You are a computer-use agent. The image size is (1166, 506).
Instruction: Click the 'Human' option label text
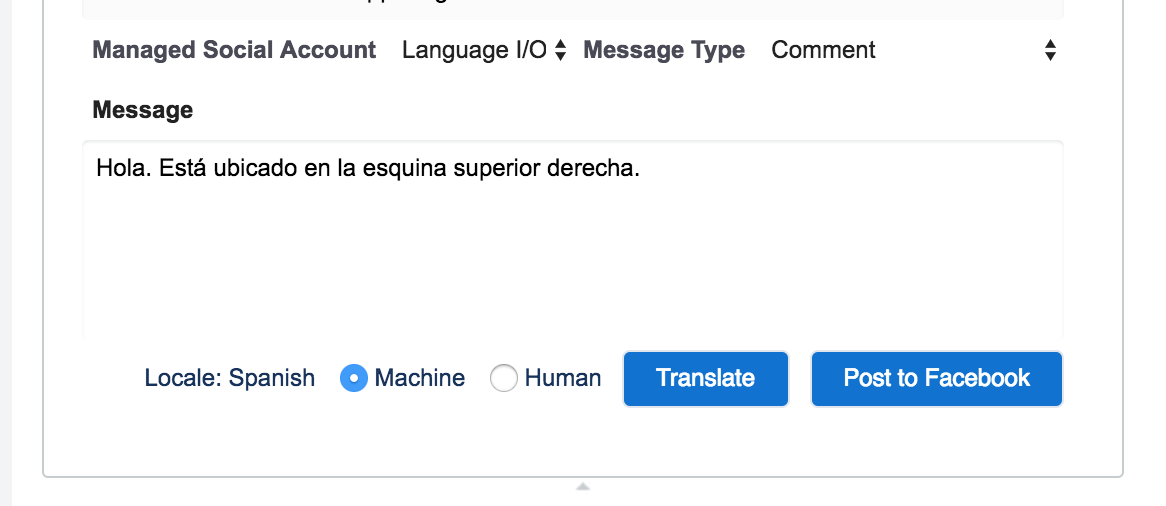coord(563,378)
